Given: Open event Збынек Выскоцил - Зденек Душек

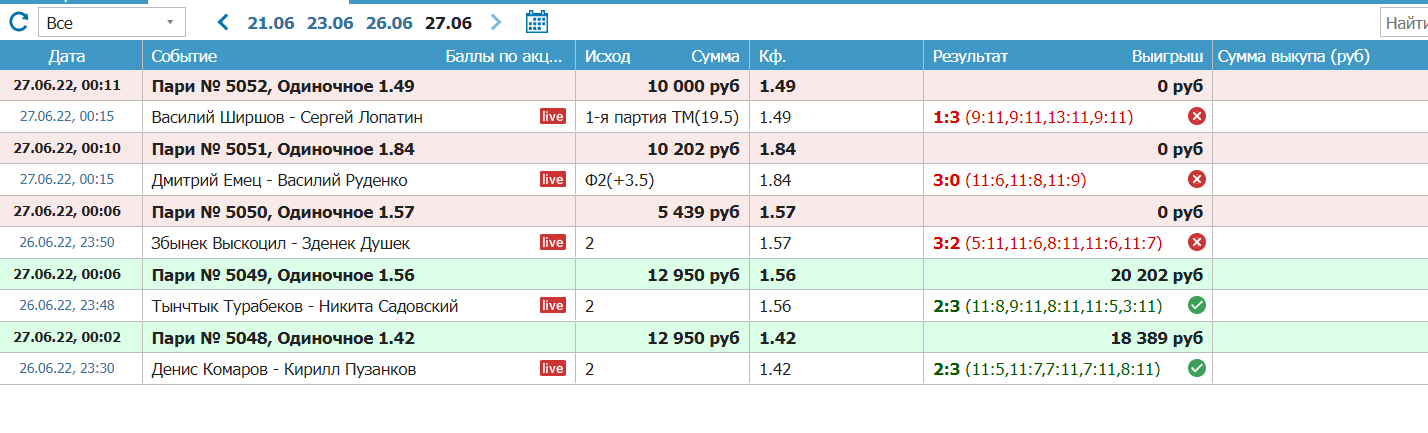Looking at the screenshot, I should tap(281, 243).
